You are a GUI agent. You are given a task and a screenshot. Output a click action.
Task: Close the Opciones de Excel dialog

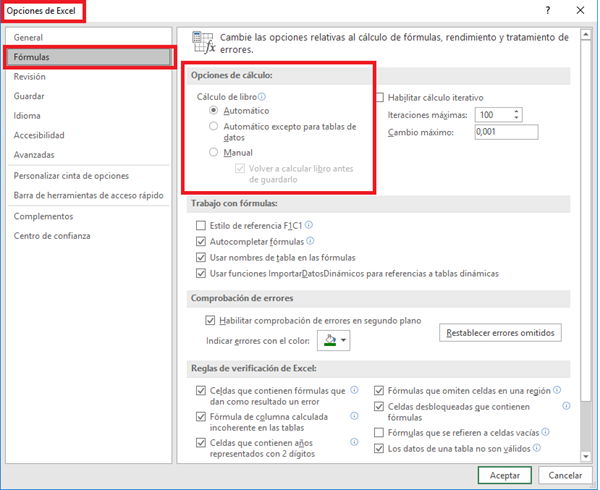click(x=580, y=10)
